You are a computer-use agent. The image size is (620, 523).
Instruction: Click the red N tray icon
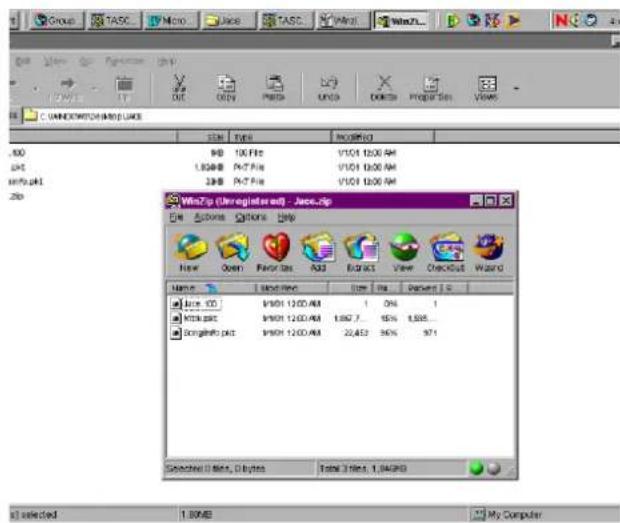coord(561,20)
